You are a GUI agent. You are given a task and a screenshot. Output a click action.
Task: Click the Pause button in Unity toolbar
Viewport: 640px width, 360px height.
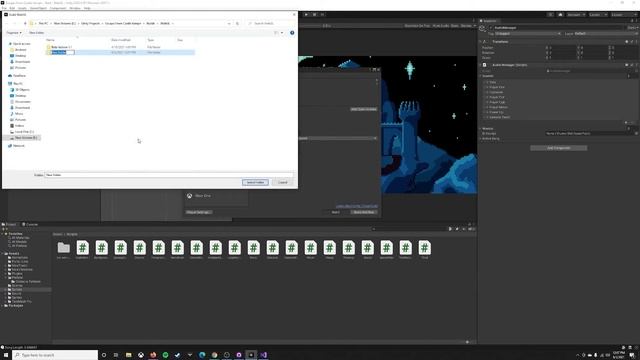pyautogui.click(x=314, y=15)
